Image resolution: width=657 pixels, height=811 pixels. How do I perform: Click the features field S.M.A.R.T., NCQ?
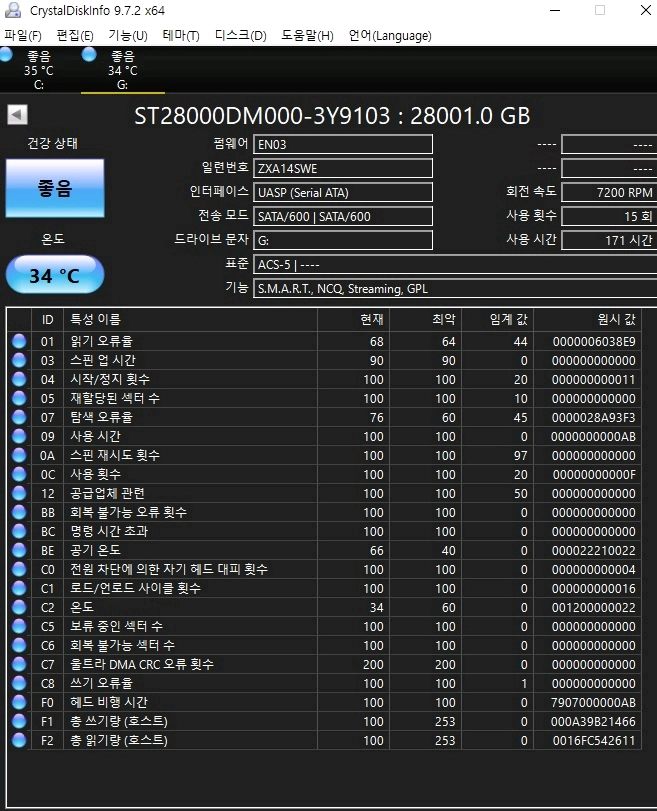(x=455, y=288)
